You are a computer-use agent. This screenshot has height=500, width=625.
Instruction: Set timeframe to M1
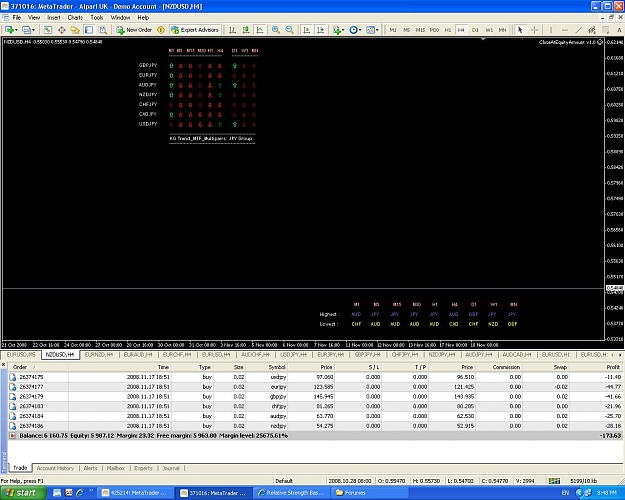tap(393, 30)
